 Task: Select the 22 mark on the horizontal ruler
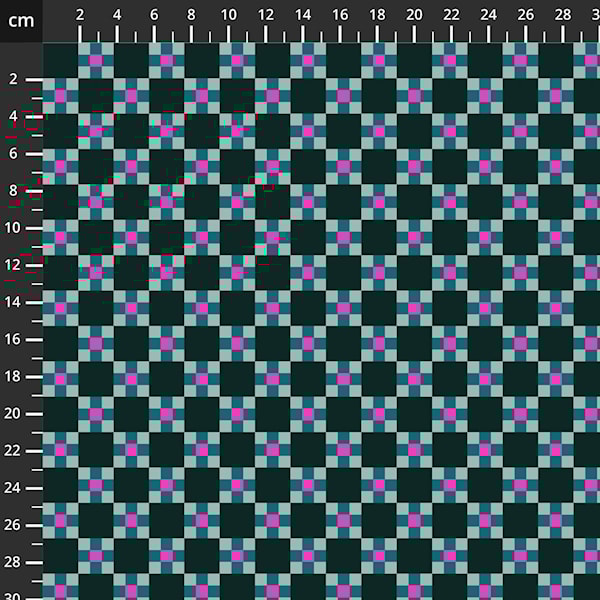point(451,16)
